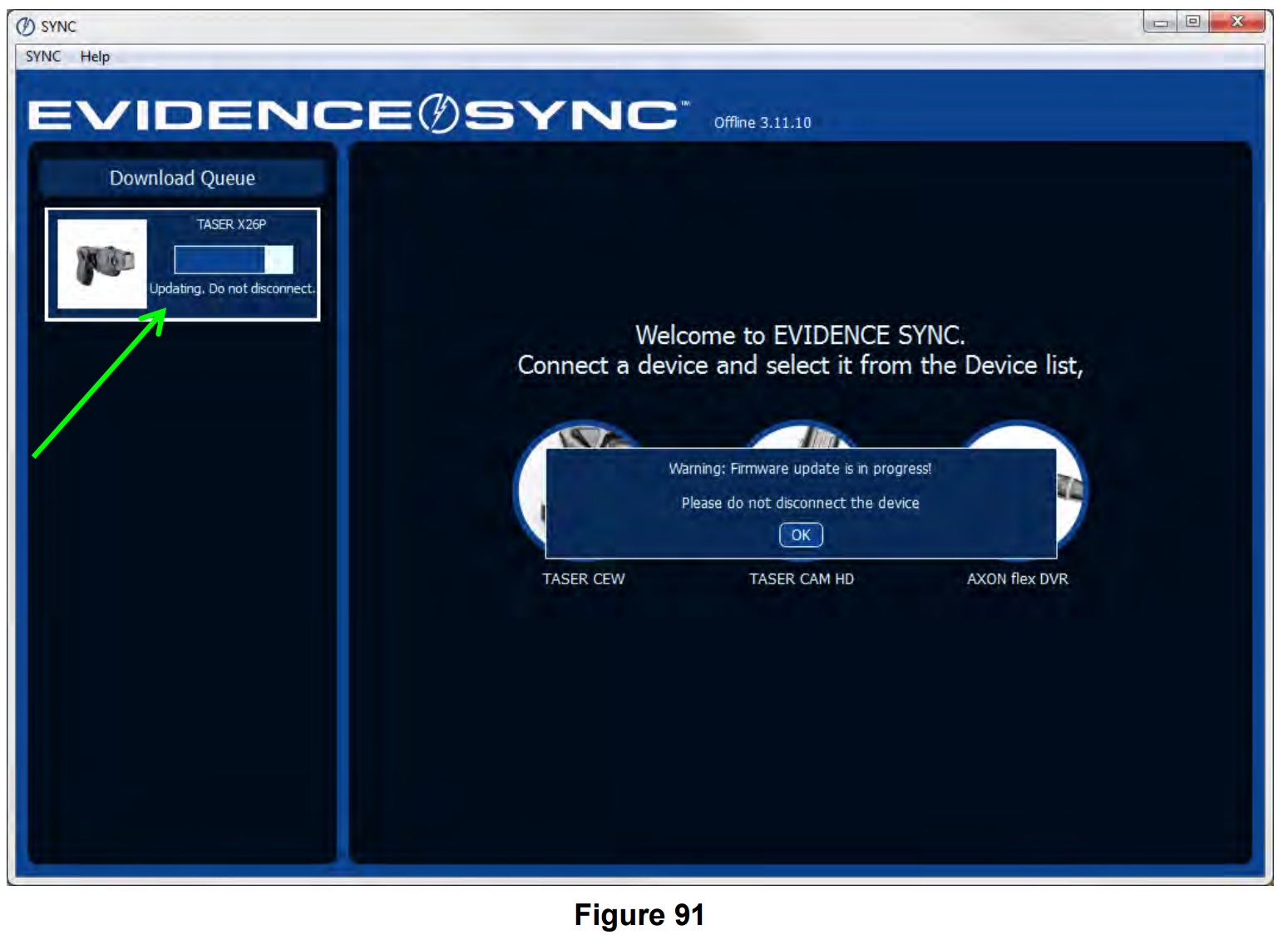The height and width of the screenshot is (935, 1288).
Task: Minimize the SYNC window
Action: click(1160, 22)
